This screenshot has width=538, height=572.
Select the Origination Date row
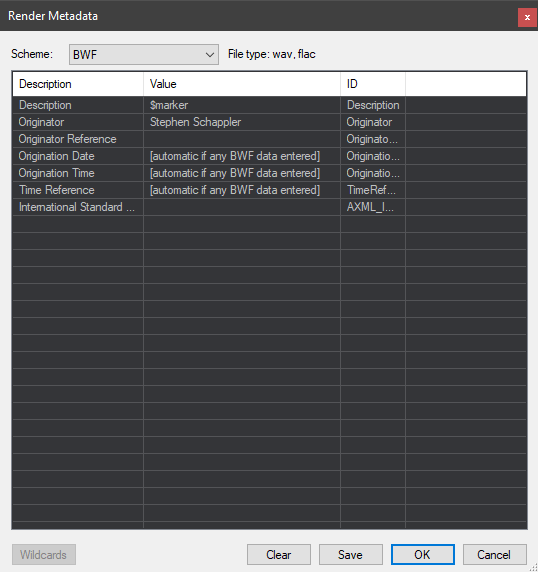coord(270,156)
